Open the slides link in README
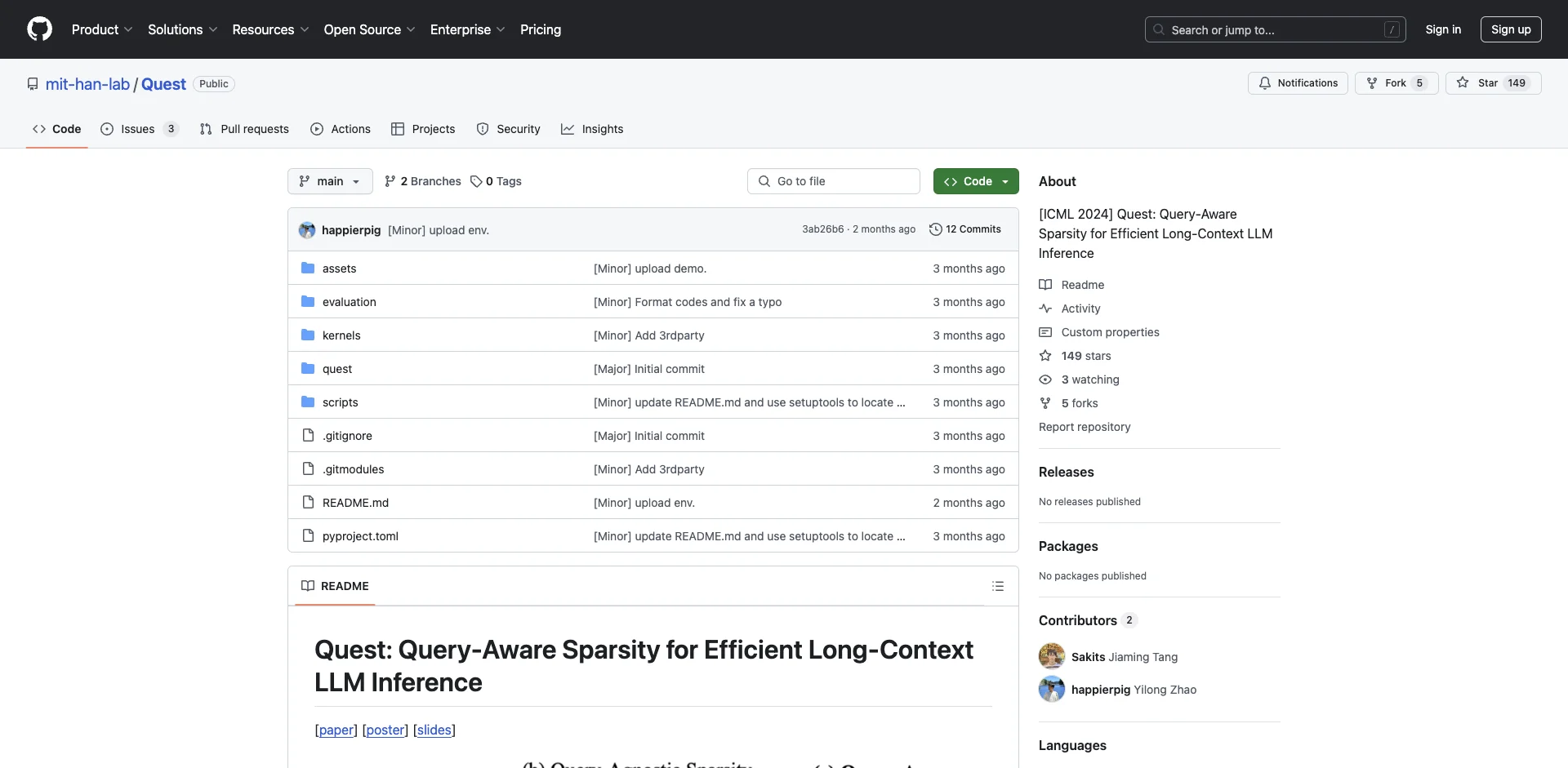 point(434,730)
